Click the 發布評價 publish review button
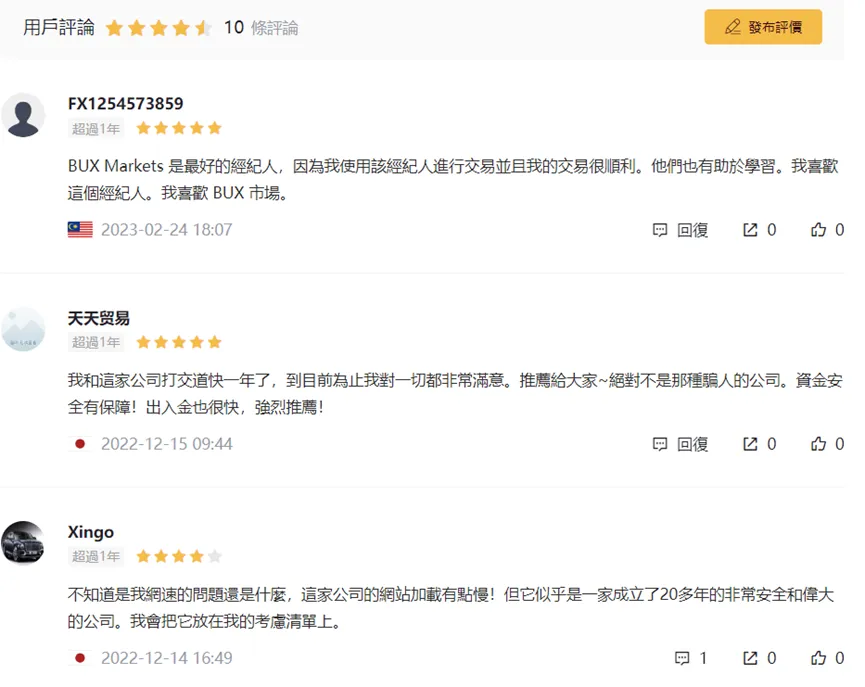The image size is (865, 687). [x=763, y=26]
